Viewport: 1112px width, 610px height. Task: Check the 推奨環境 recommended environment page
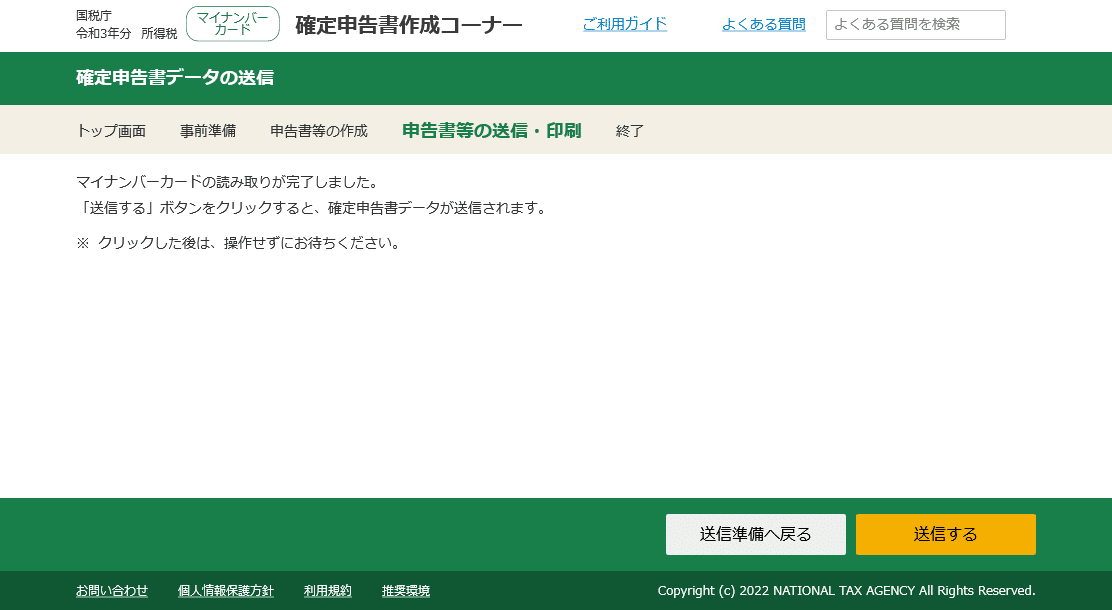(404, 591)
